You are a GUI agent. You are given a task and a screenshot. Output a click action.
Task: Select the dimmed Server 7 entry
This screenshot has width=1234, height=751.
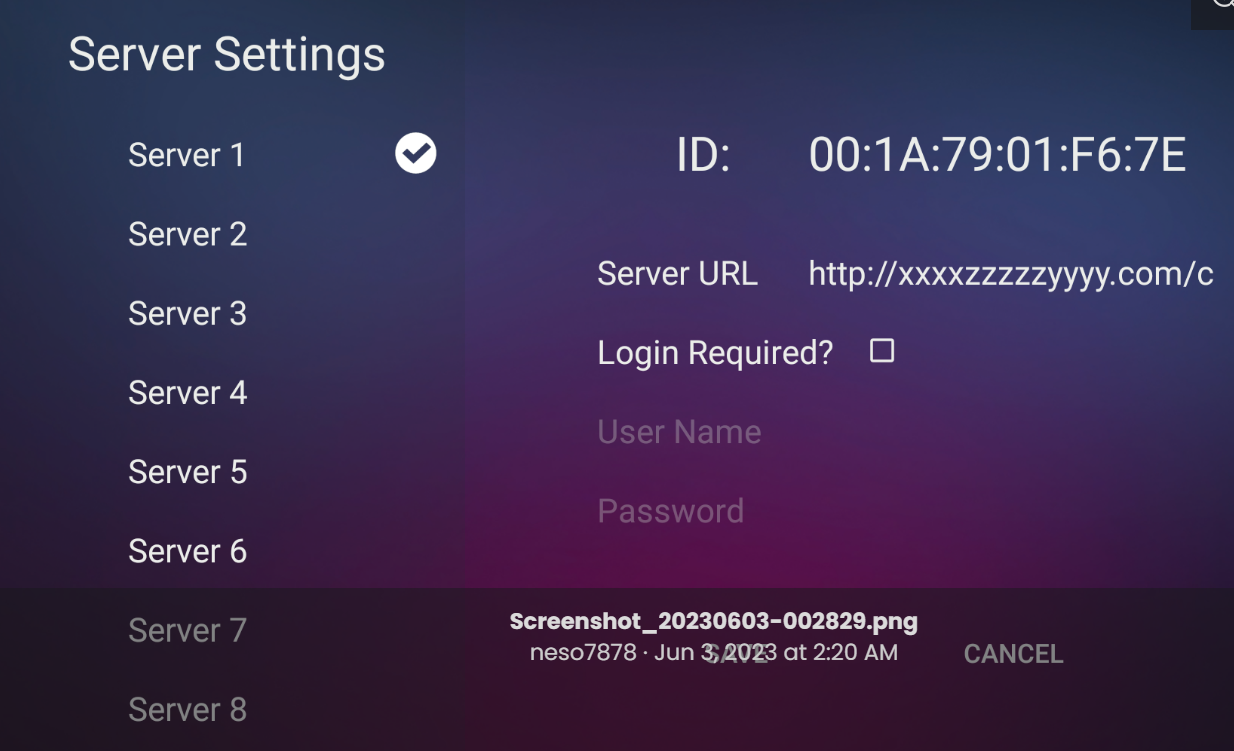[x=187, y=630]
